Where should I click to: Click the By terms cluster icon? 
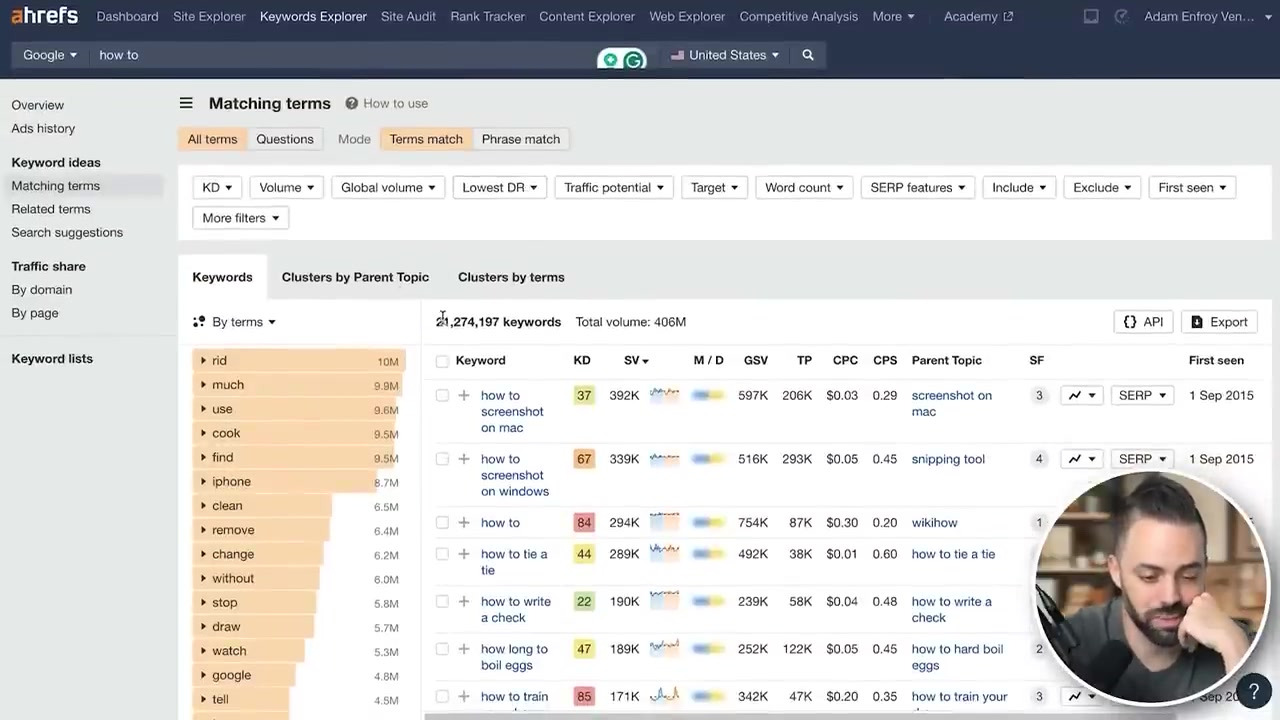(x=199, y=322)
